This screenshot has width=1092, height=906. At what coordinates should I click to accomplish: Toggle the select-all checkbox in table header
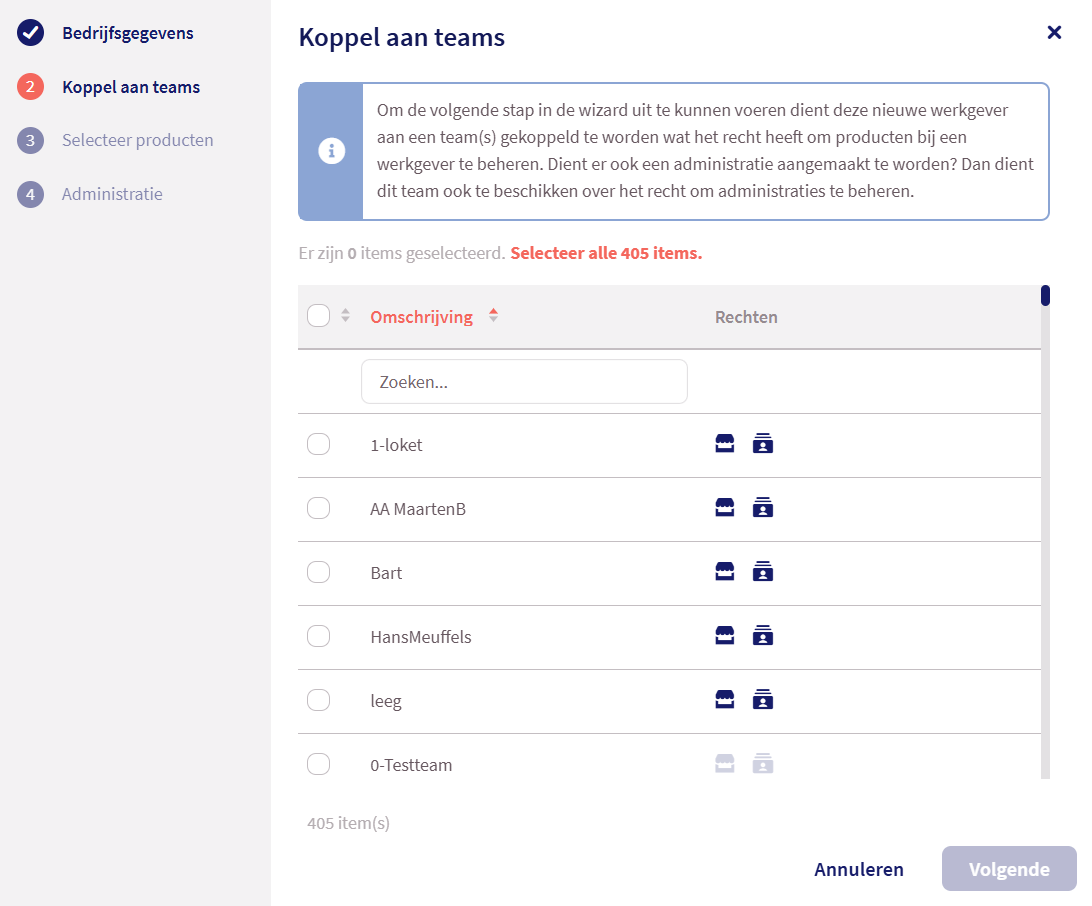(318, 316)
